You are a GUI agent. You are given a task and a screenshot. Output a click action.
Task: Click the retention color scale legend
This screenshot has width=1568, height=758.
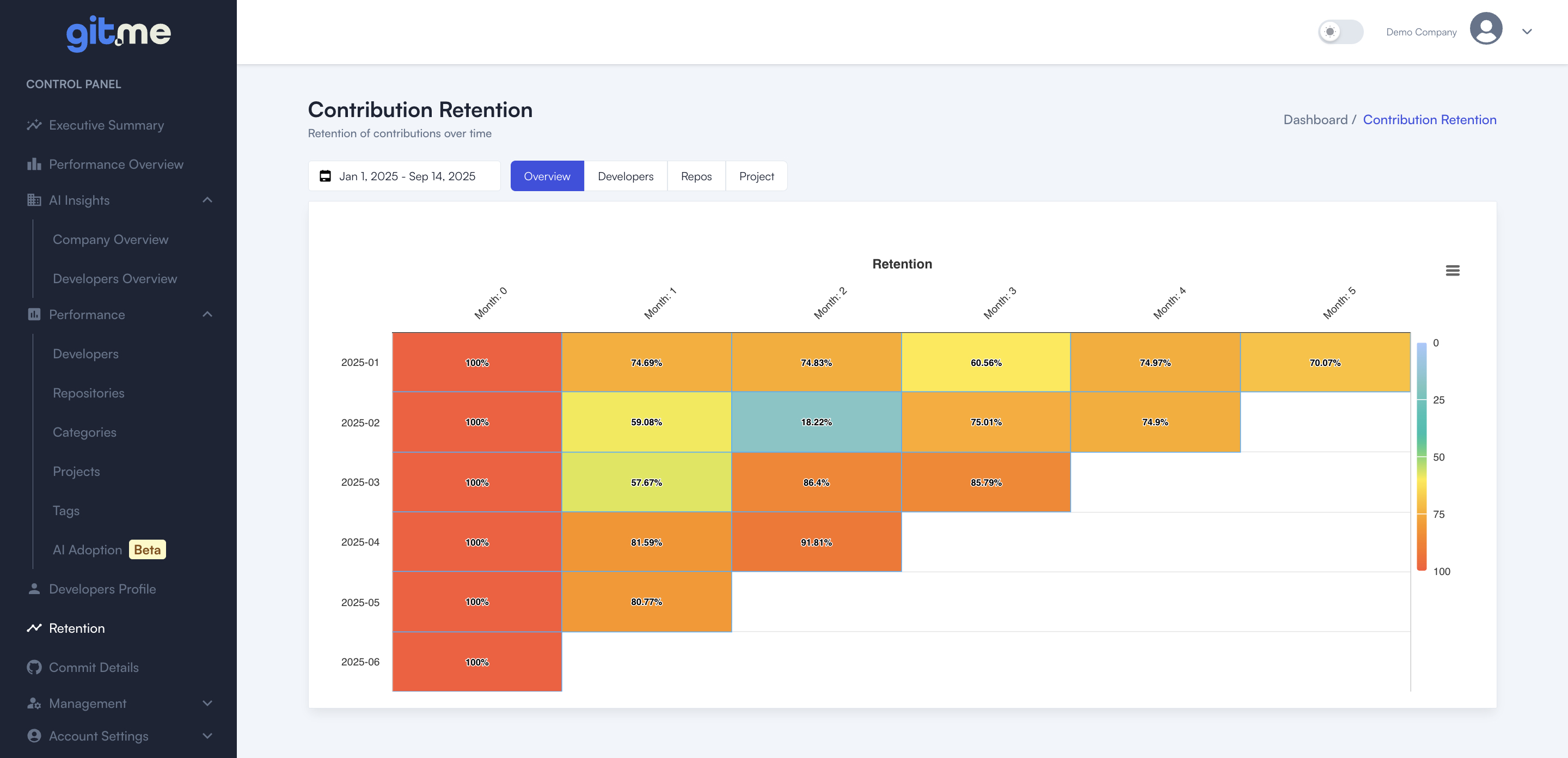click(1422, 457)
